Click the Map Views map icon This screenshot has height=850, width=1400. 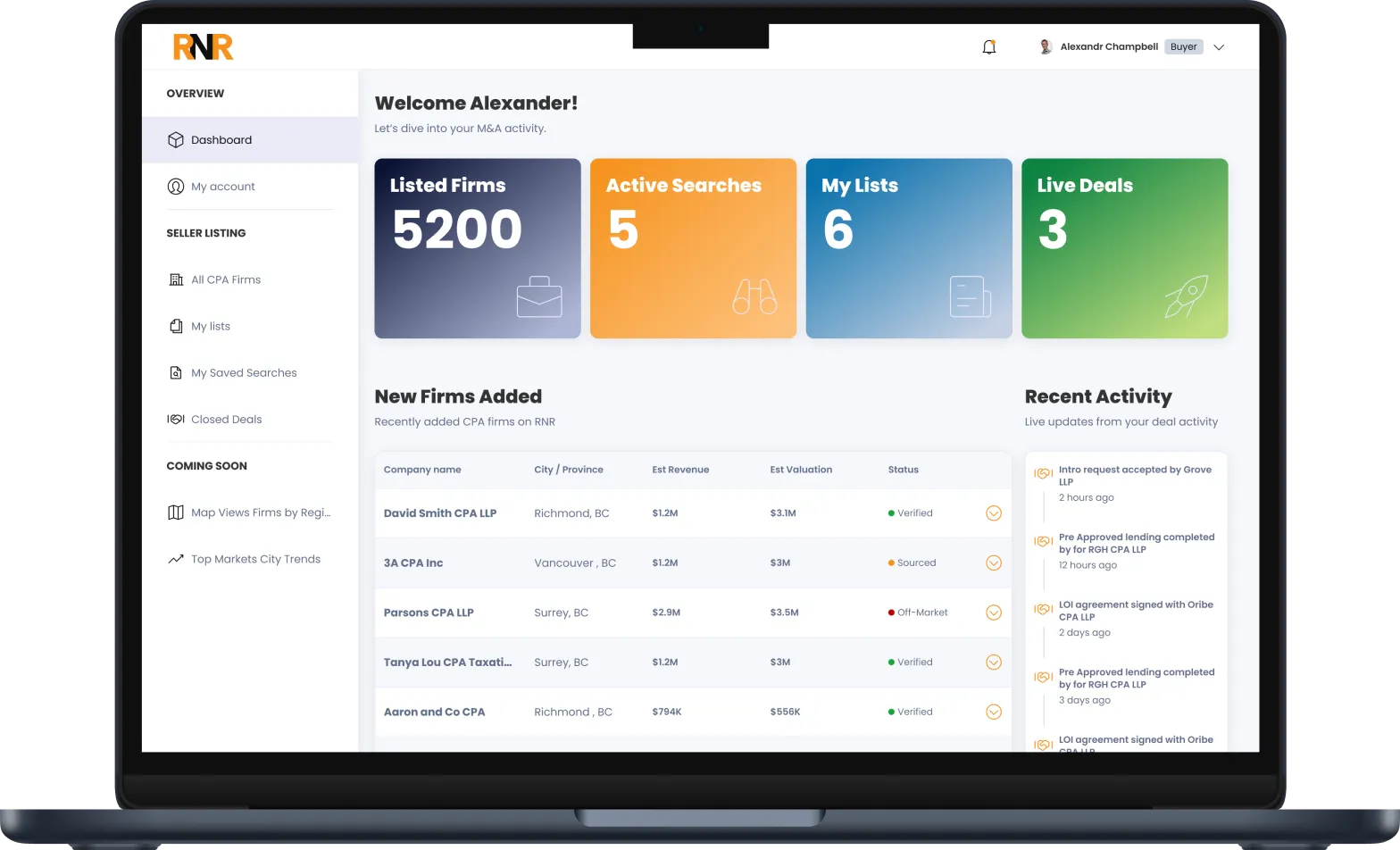coord(176,512)
